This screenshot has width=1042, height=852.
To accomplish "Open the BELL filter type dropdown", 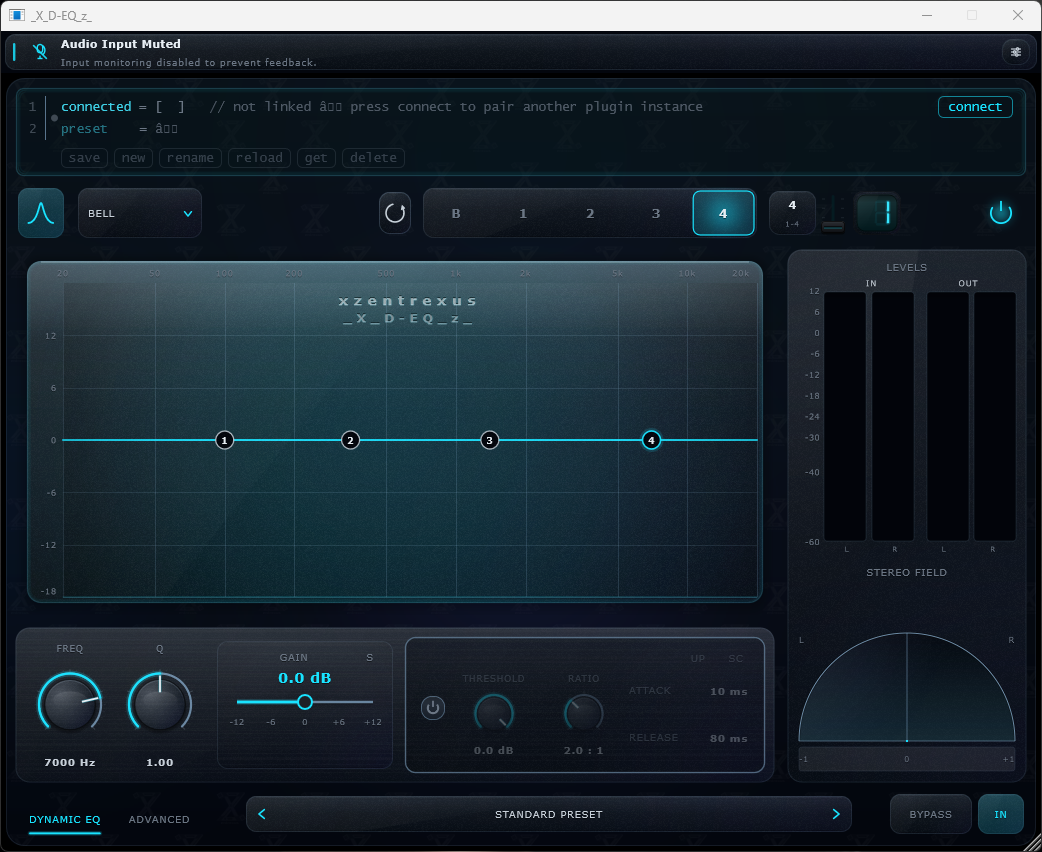I will pyautogui.click(x=140, y=213).
